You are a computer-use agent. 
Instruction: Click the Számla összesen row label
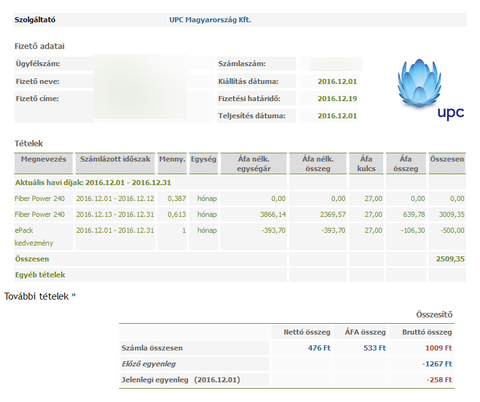pyautogui.click(x=152, y=348)
